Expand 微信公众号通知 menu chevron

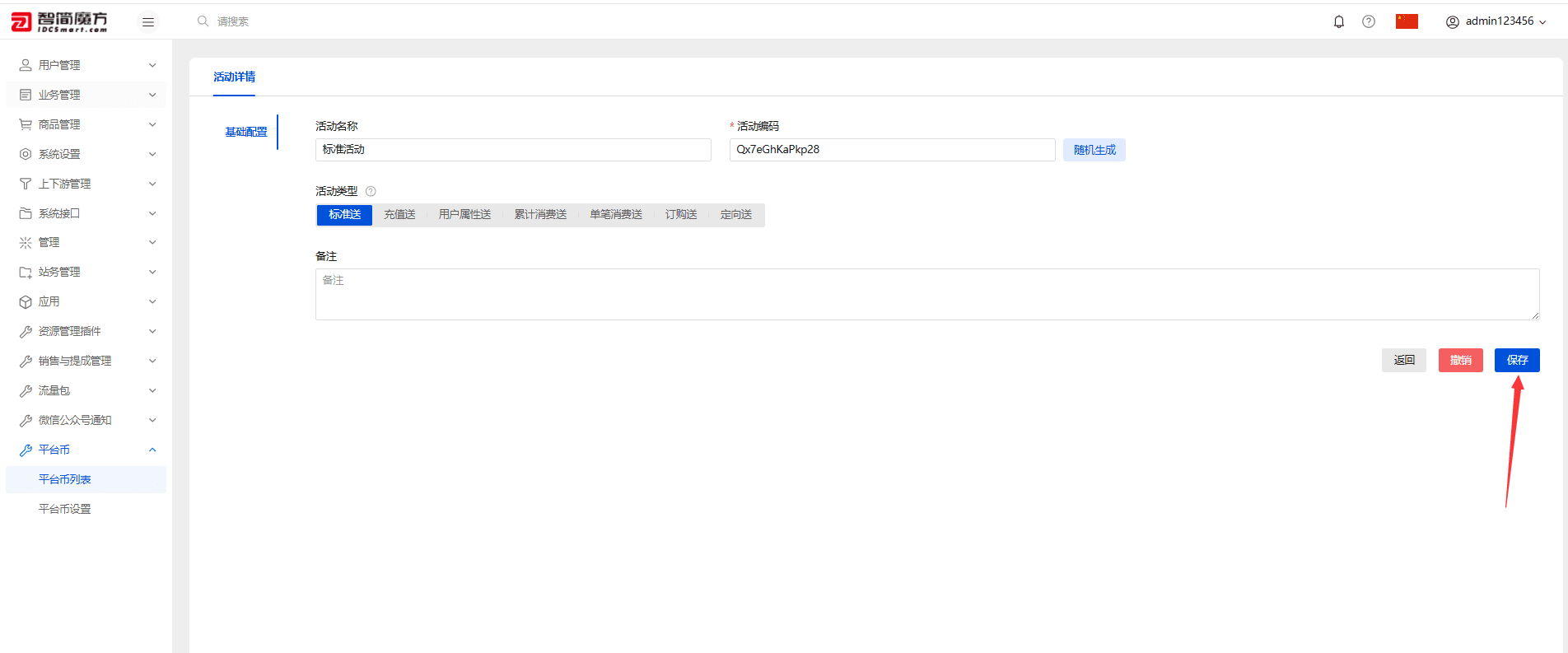click(x=152, y=420)
